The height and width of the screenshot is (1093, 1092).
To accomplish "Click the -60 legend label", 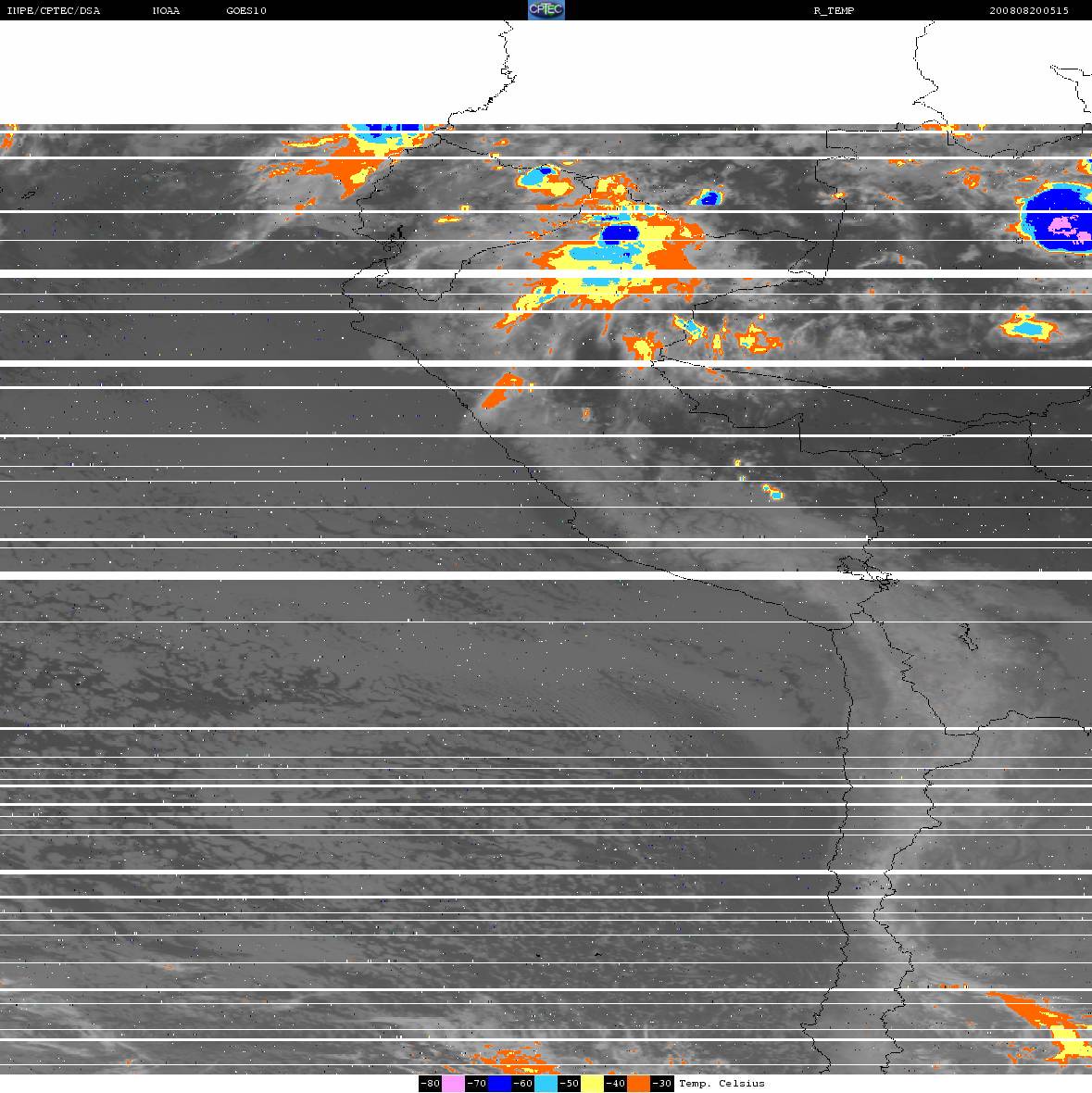I will coord(522,1083).
